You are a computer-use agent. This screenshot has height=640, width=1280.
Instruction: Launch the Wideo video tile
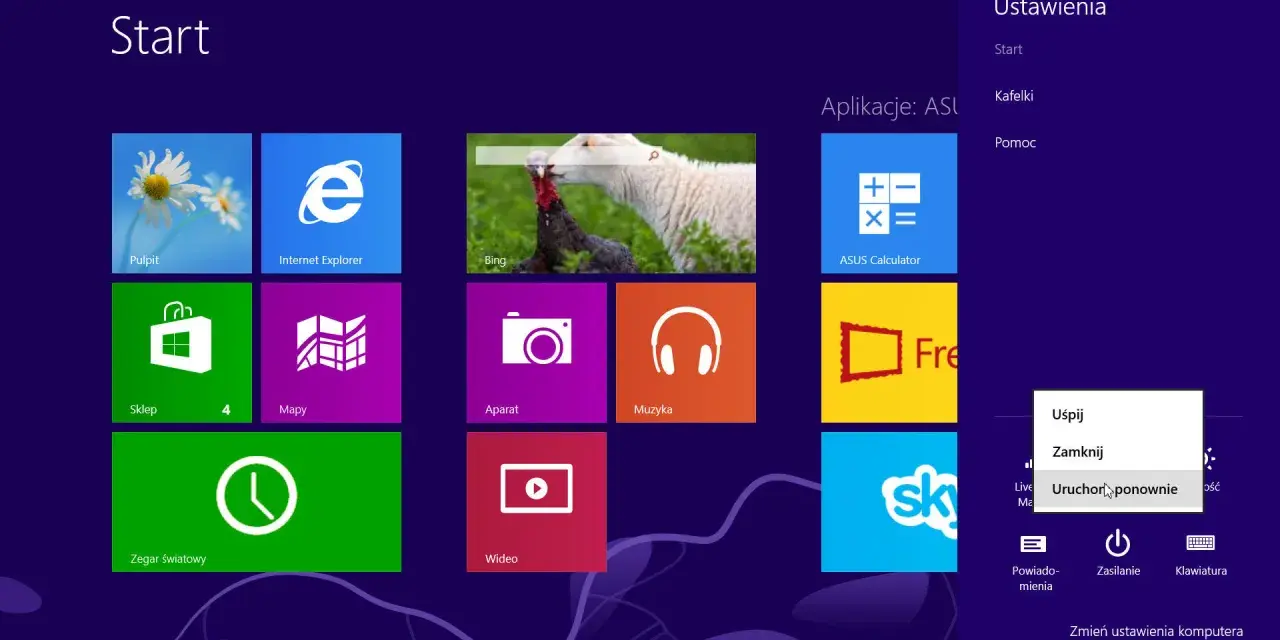point(536,502)
